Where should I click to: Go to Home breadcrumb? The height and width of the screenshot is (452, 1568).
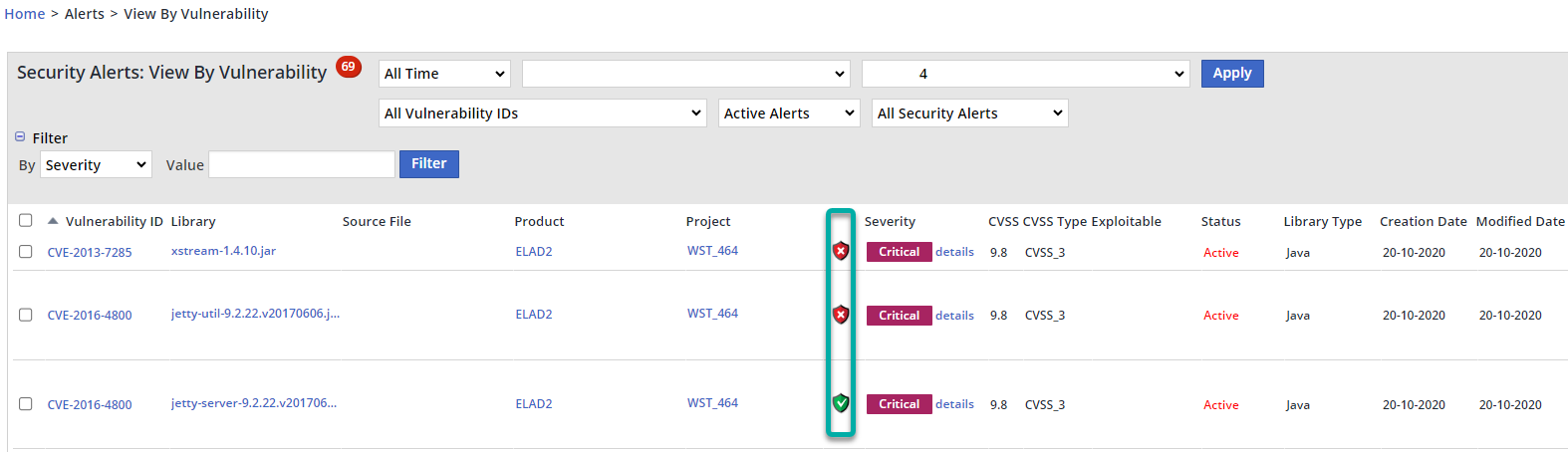pos(25,14)
